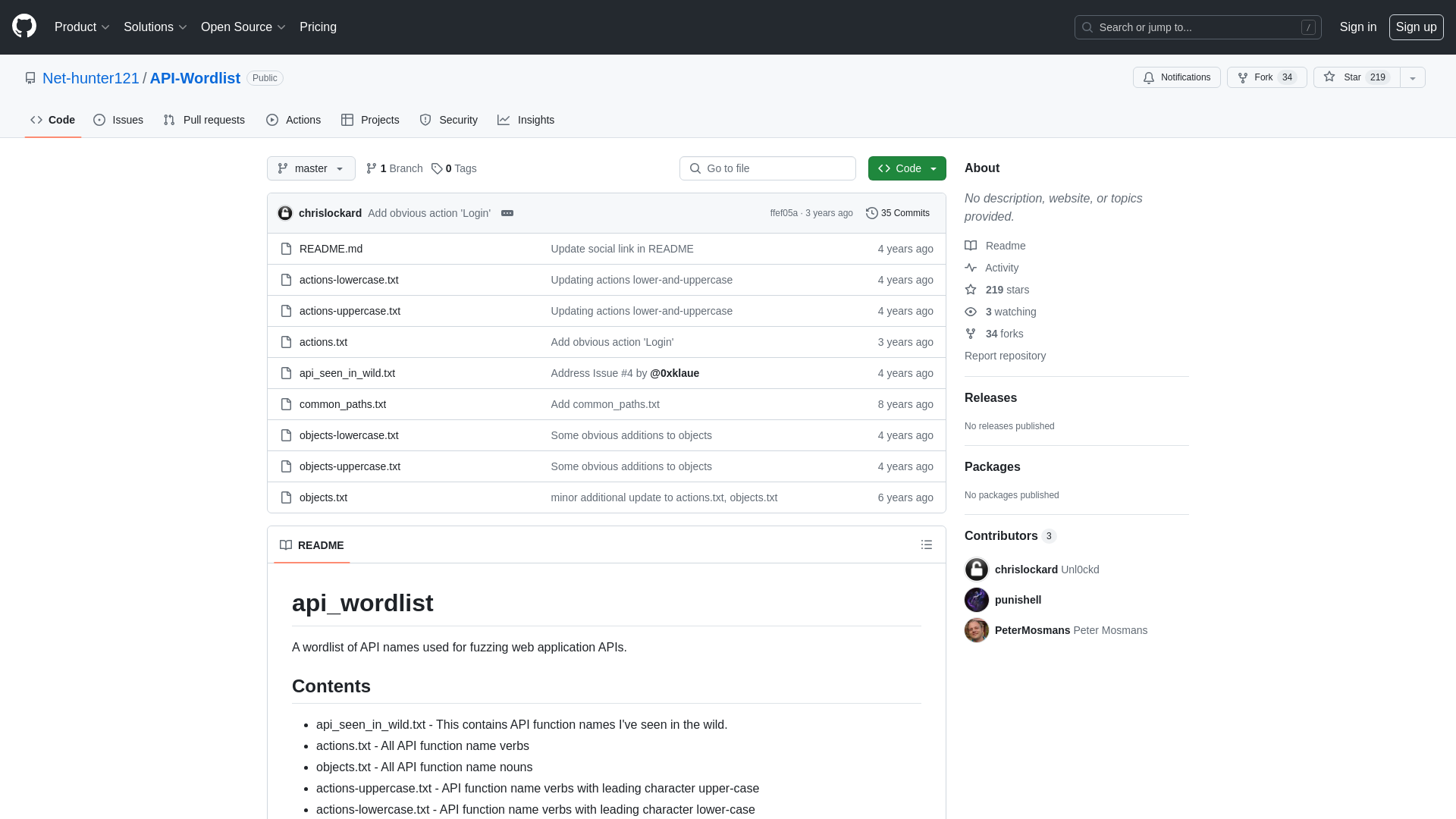Click PeterMosmans' contributor avatar
Screen dimensions: 1456x819
977,630
